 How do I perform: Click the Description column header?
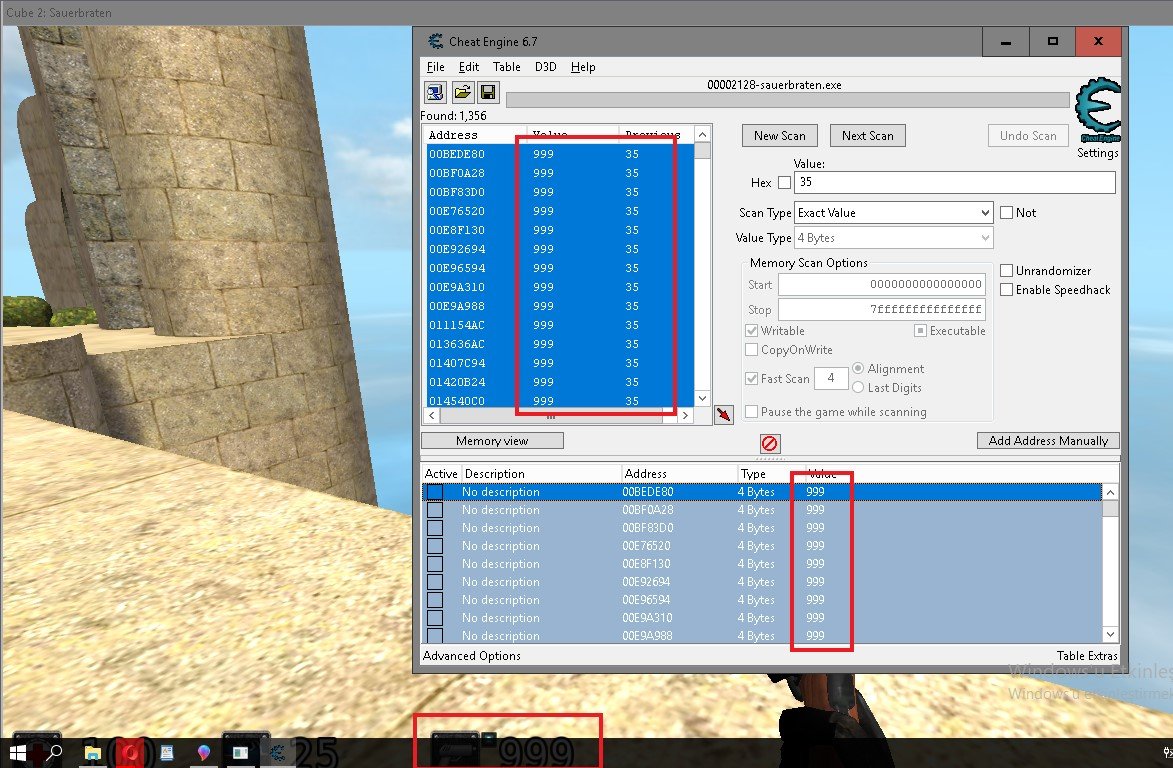(542, 473)
